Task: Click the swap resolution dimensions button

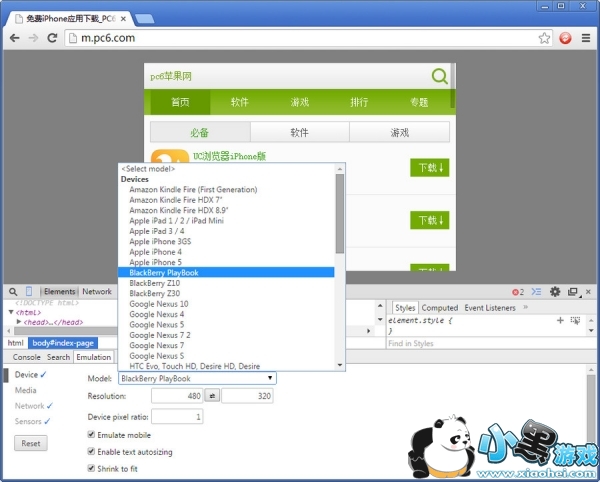Action: tap(212, 396)
